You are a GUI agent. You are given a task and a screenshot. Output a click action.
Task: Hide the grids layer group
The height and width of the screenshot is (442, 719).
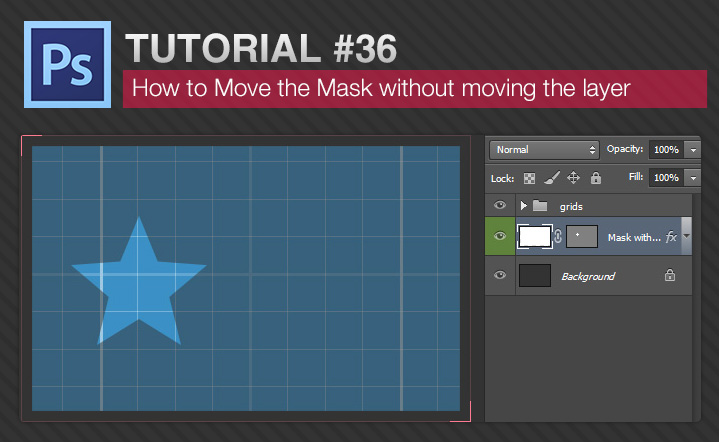[x=500, y=206]
